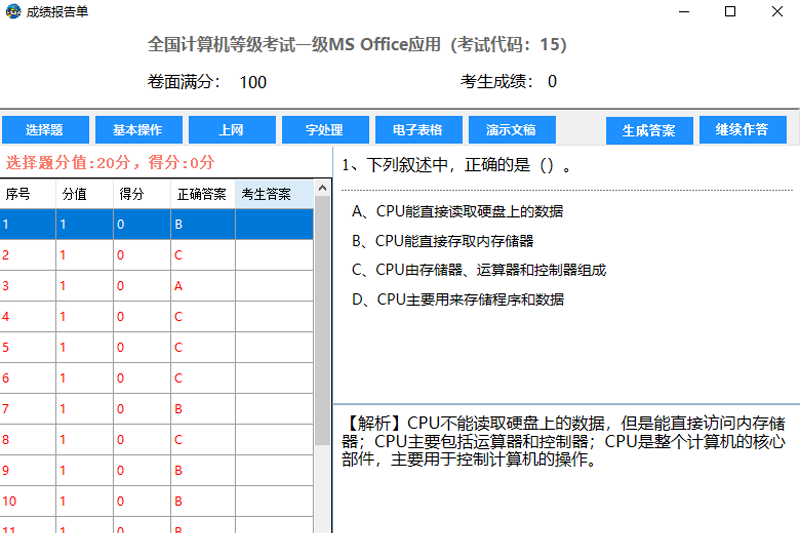The height and width of the screenshot is (533, 800).
Task: Select question row 10 in table
Action: (x=157, y=501)
